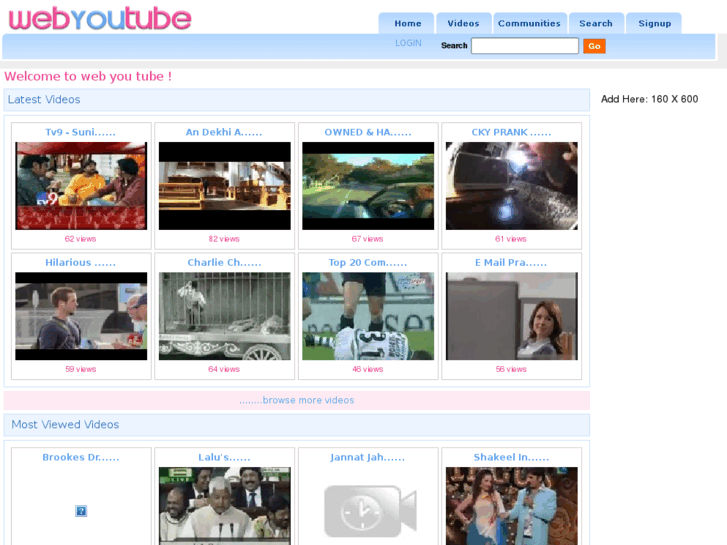Focus the Search text field
The width and height of the screenshot is (727, 545).
[x=525, y=45]
